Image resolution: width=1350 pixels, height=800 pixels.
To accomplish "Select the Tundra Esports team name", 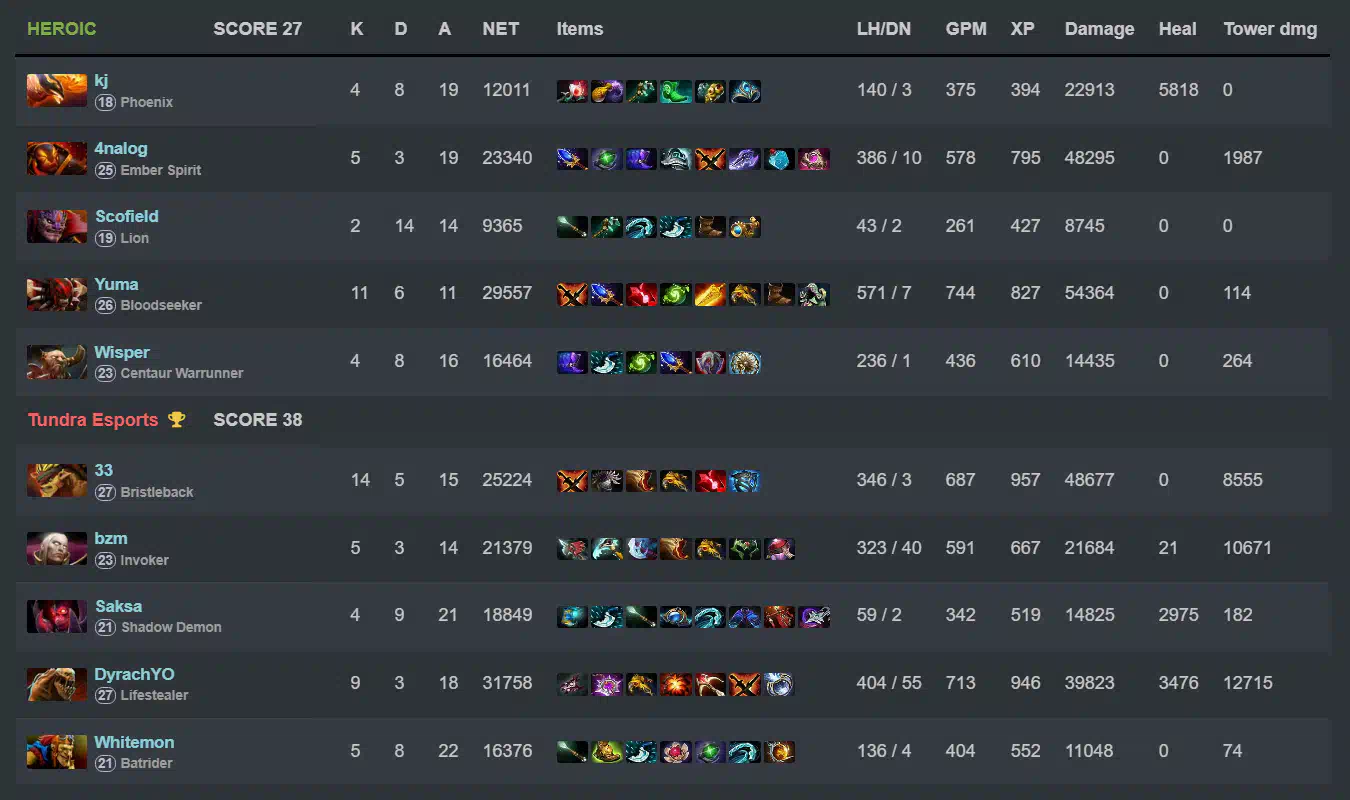I will (93, 420).
